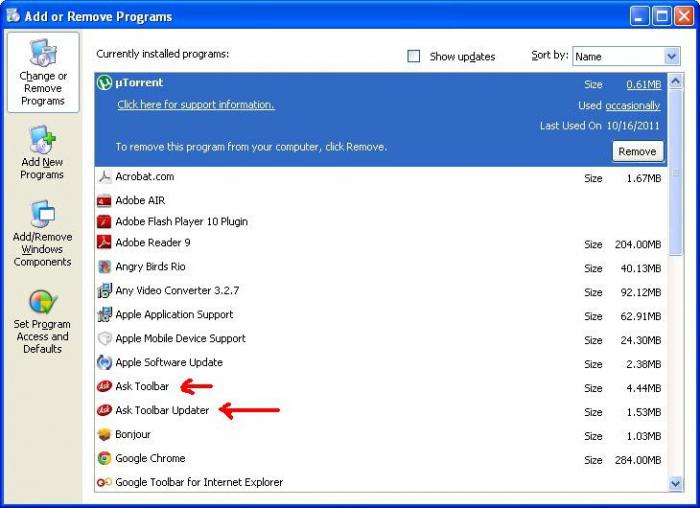
Task: Select the Adobe Reader 9 entry
Action: click(380, 243)
